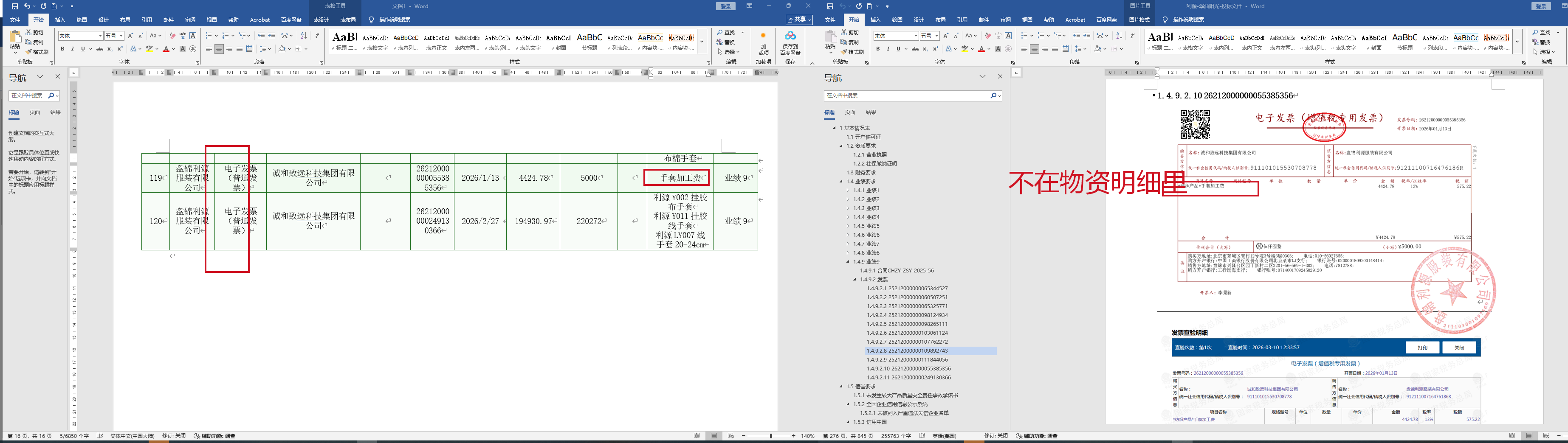Open 表布局 tab in the left Word window
The width and height of the screenshot is (1568, 443).
click(x=347, y=20)
